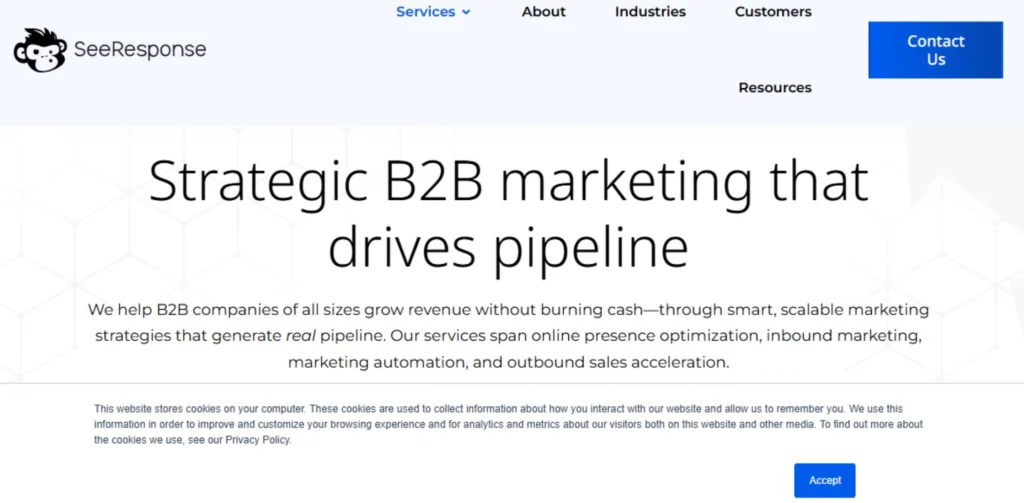The image size is (1024, 503).
Task: Go to the About page
Action: pos(543,12)
